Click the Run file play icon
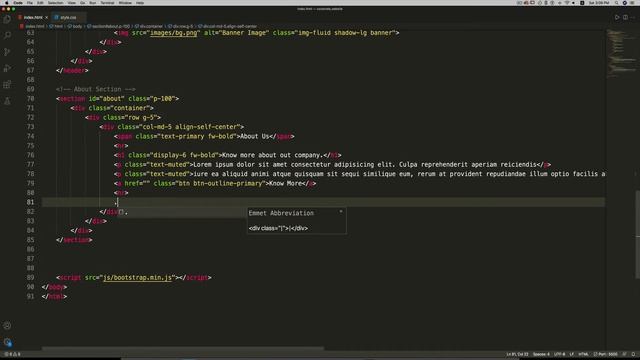Image resolution: width=640 pixels, height=360 pixels. [617, 18]
